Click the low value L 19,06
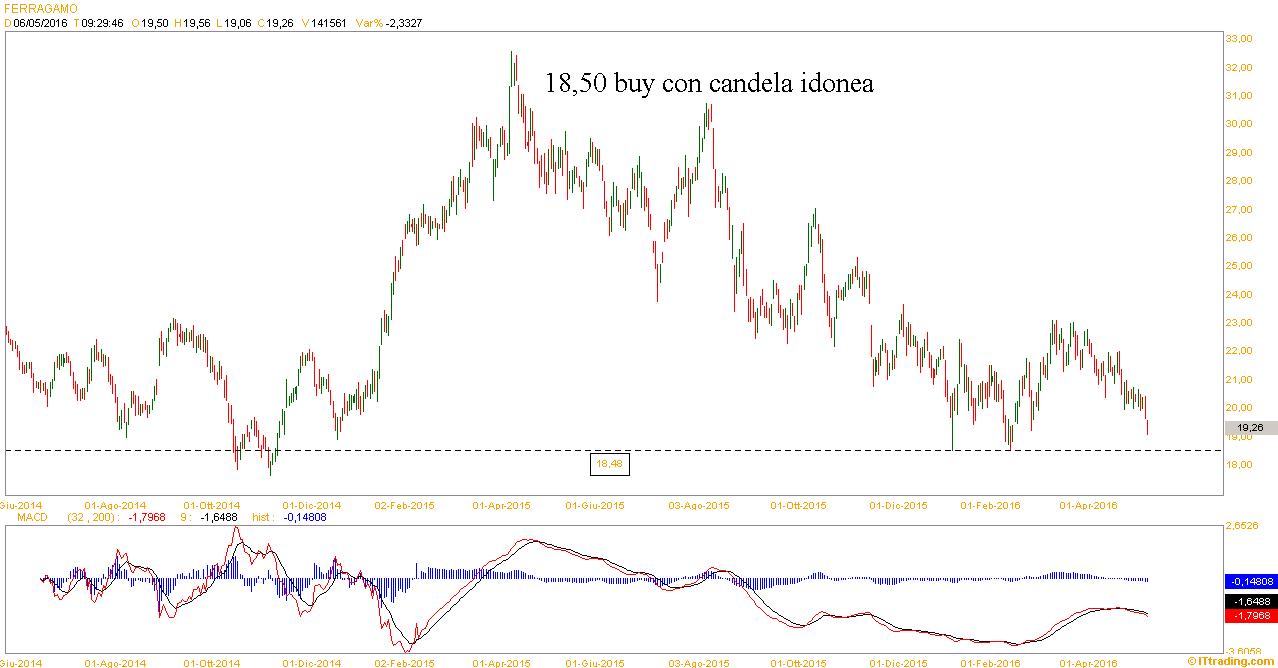Viewport: 1278px width, 668px height. pyautogui.click(x=233, y=22)
